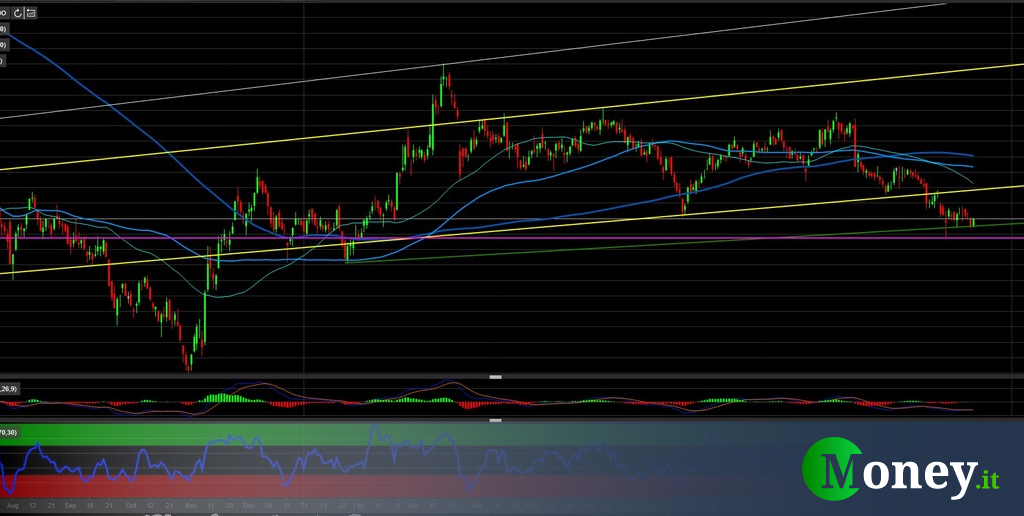The height and width of the screenshot is (516, 1024).
Task: Click resize handle above the MACD pane
Action: [x=495, y=377]
